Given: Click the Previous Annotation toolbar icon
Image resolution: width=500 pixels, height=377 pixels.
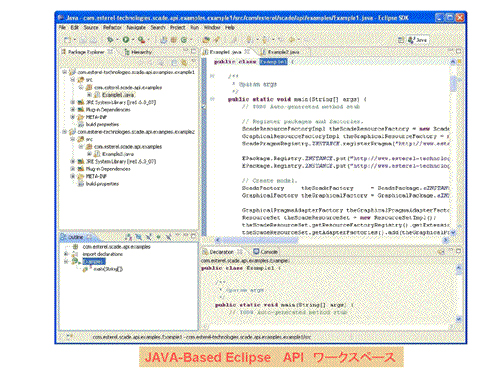Looking at the screenshot, I should (x=265, y=40).
